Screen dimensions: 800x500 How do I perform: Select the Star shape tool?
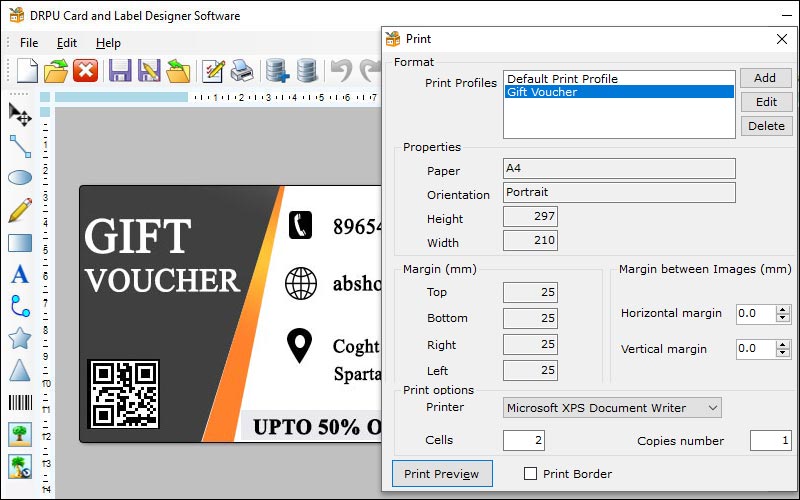point(20,338)
